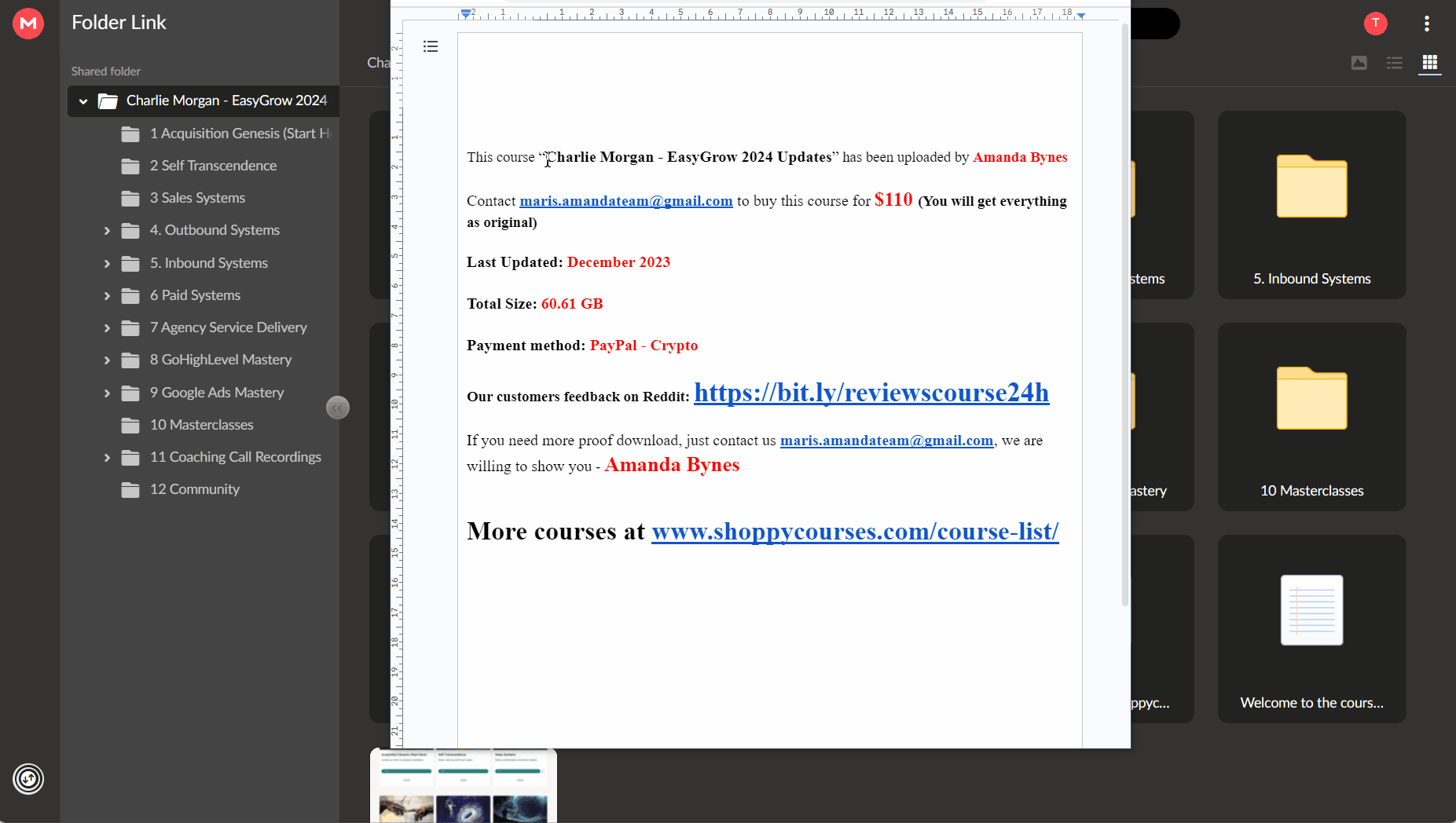Select 12 Community in the tree
Viewport: 1456px width, 823px height.
tap(194, 489)
